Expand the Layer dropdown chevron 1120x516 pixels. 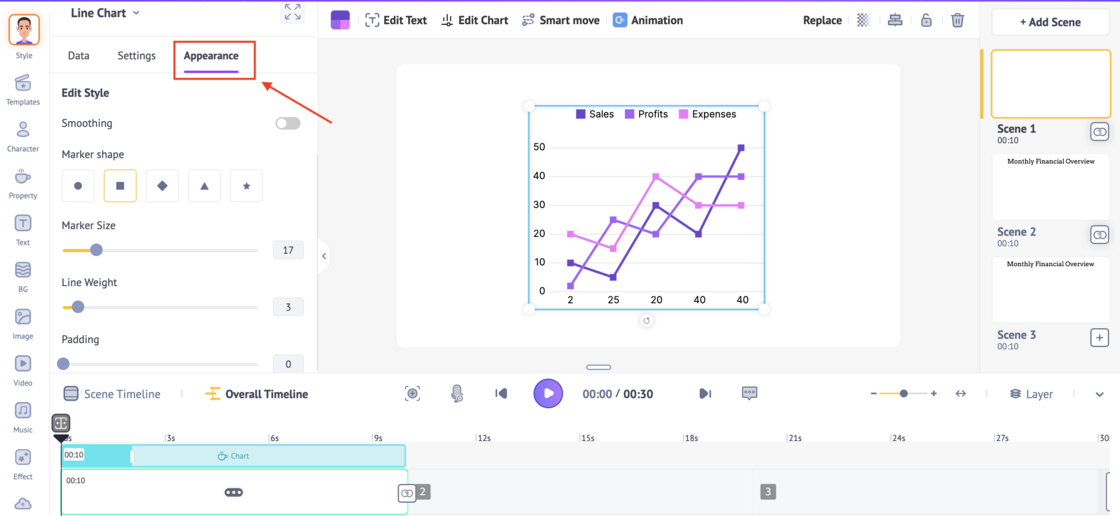click(1100, 394)
